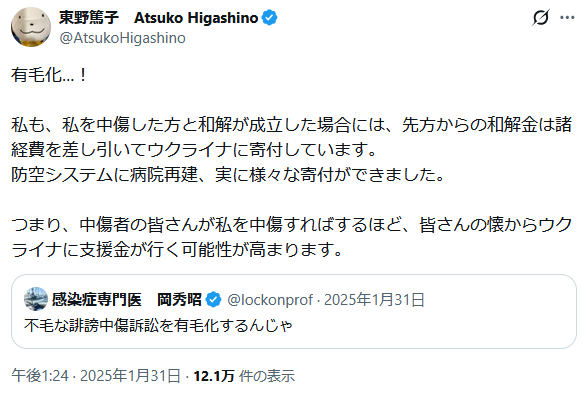This screenshot has height=395, width=585.
Task: Open the @AtsukoHigashino handle link
Action: 122,38
